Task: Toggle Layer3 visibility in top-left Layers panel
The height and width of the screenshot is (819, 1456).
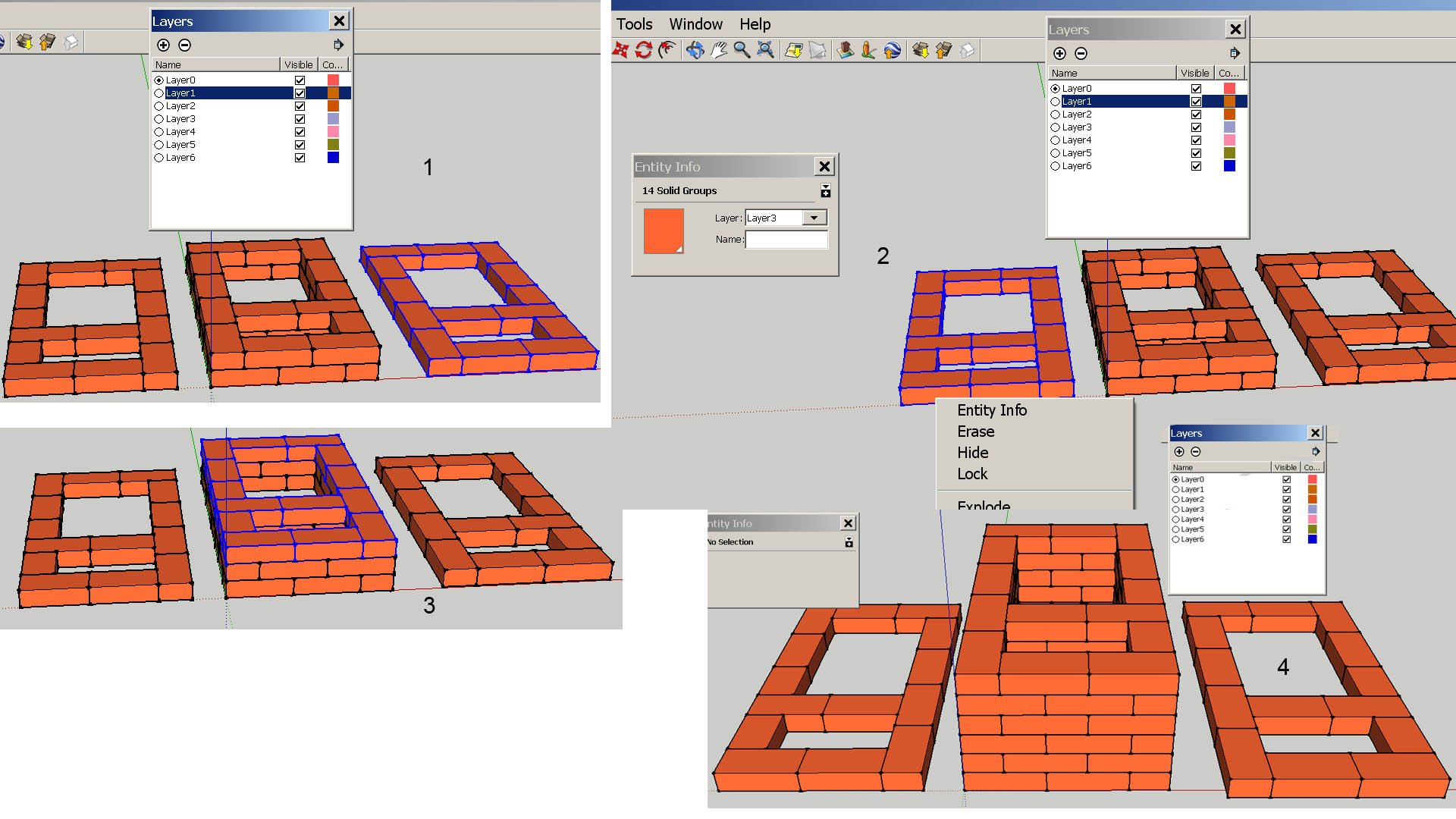Action: pyautogui.click(x=300, y=119)
